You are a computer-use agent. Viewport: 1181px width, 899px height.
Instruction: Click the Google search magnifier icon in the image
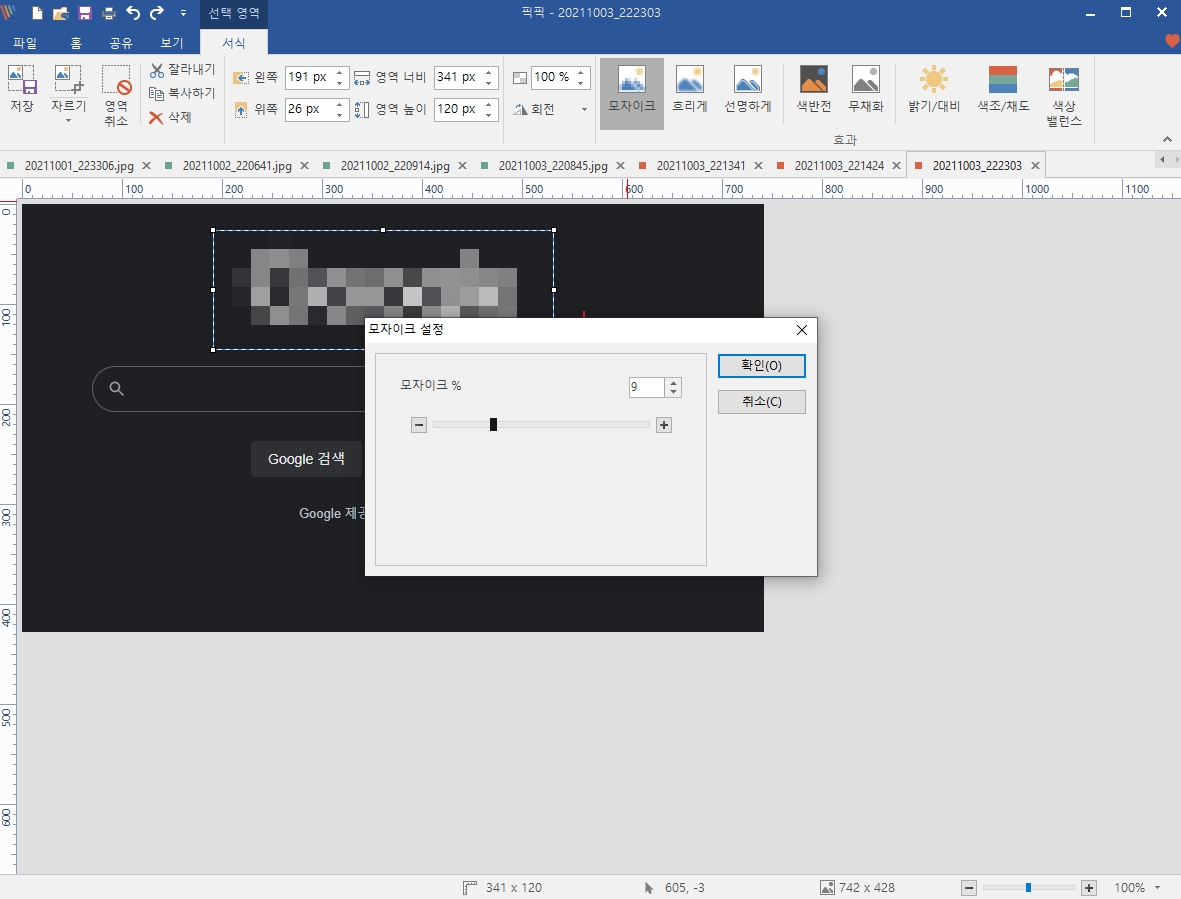[x=116, y=389]
